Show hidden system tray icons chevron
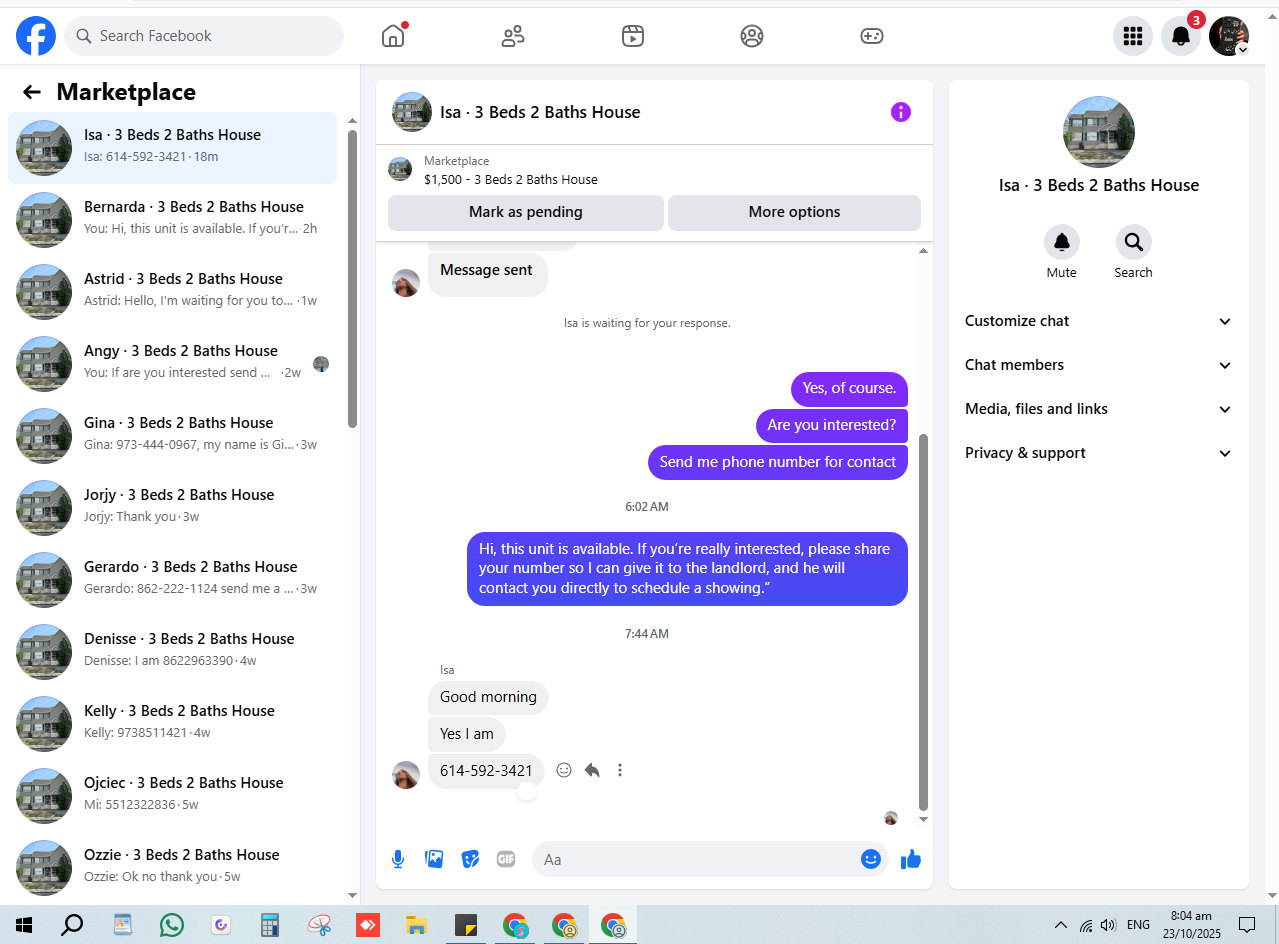This screenshot has width=1279, height=944. tap(1061, 925)
